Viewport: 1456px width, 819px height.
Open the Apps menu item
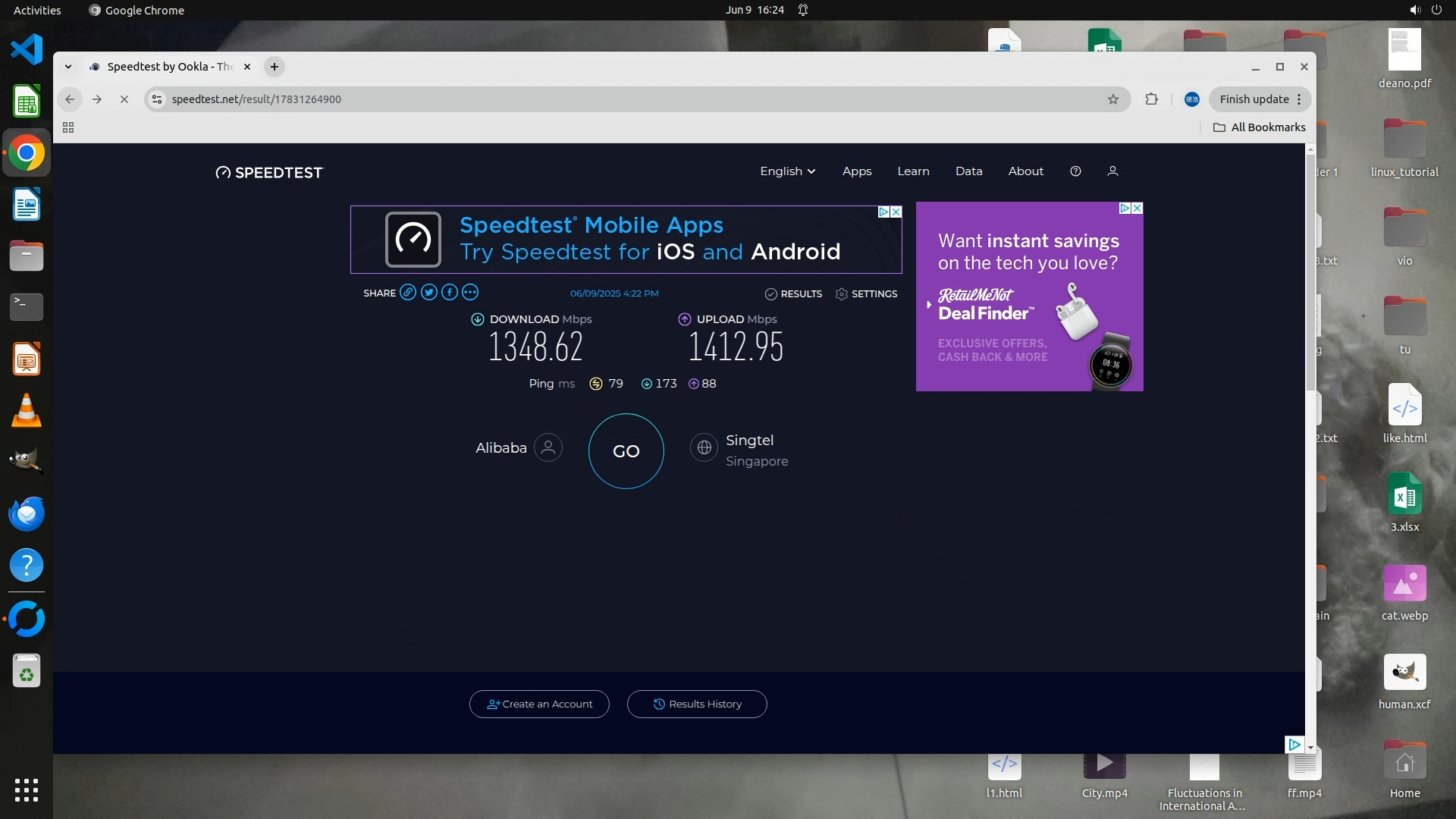coord(857,171)
